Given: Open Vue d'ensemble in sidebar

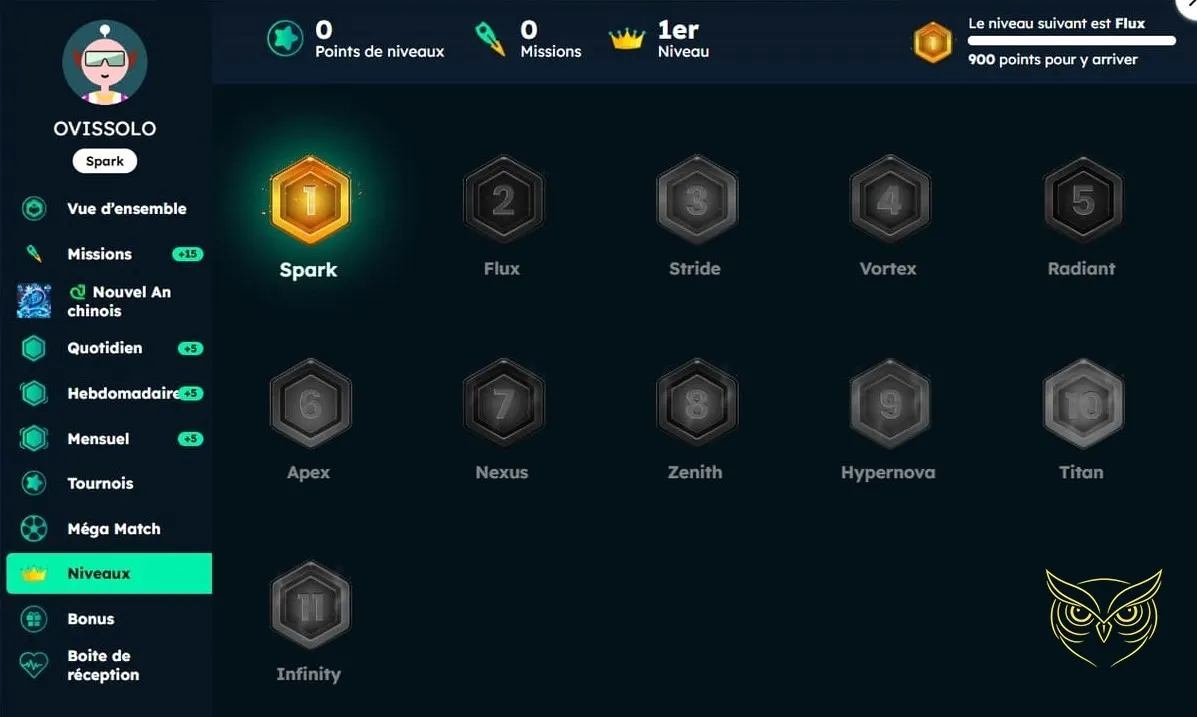Looking at the screenshot, I should coord(109,208).
